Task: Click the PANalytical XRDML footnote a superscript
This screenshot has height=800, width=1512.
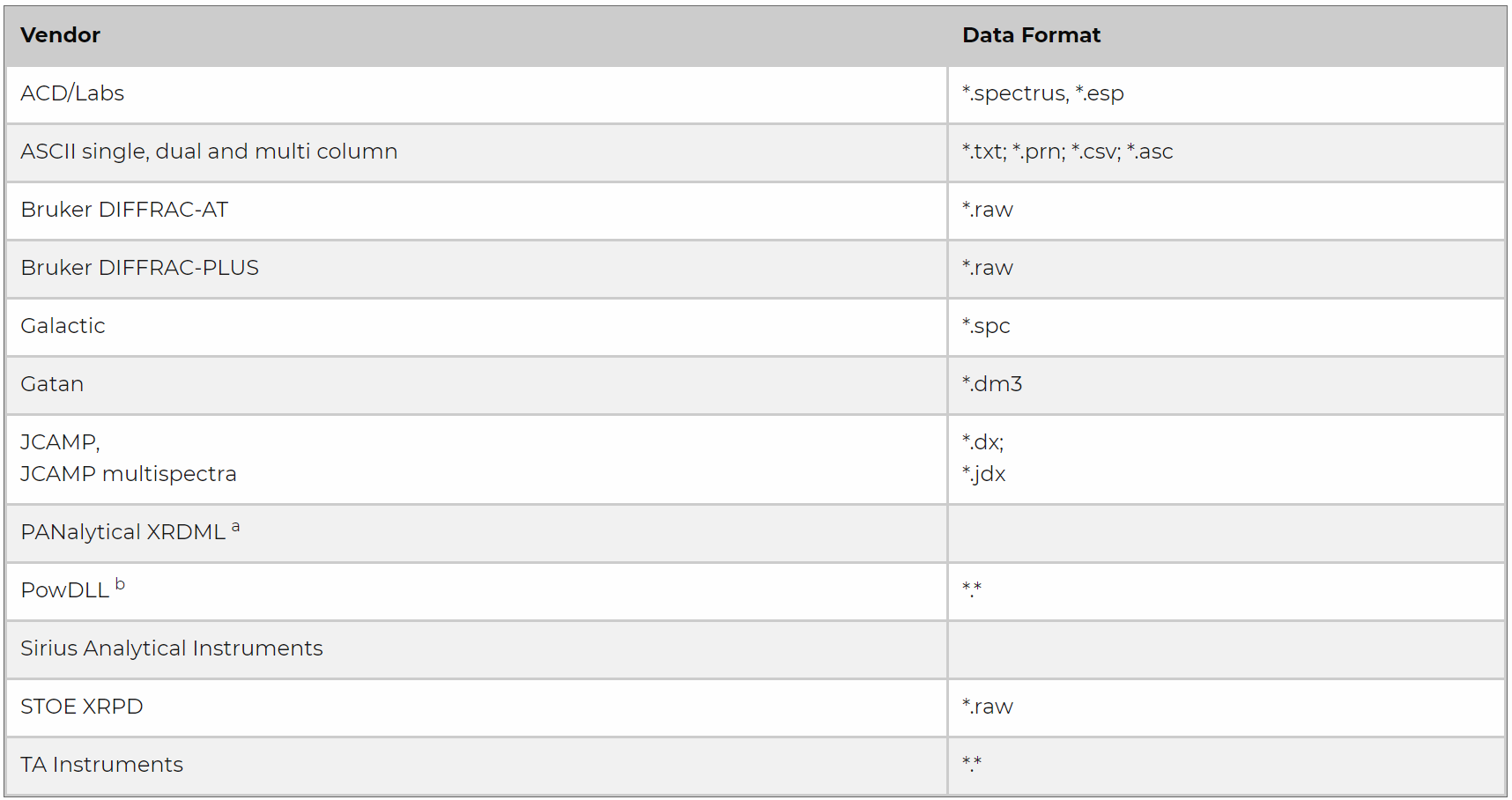Action: coord(235,527)
